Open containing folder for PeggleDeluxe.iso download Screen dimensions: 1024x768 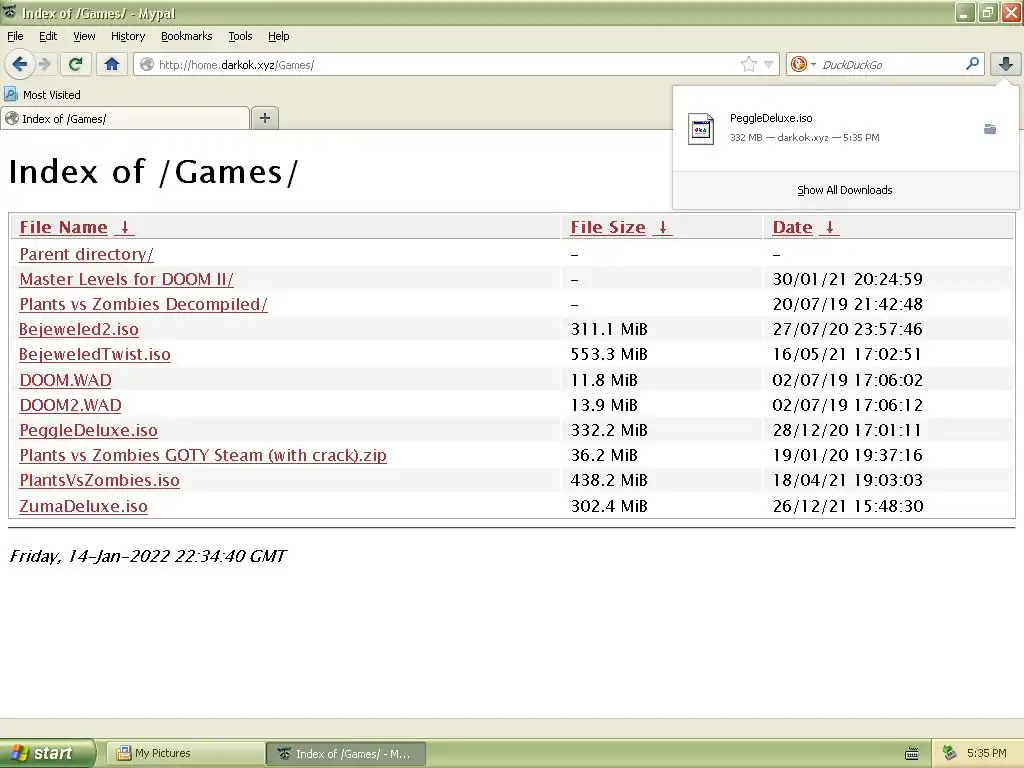[x=990, y=129]
